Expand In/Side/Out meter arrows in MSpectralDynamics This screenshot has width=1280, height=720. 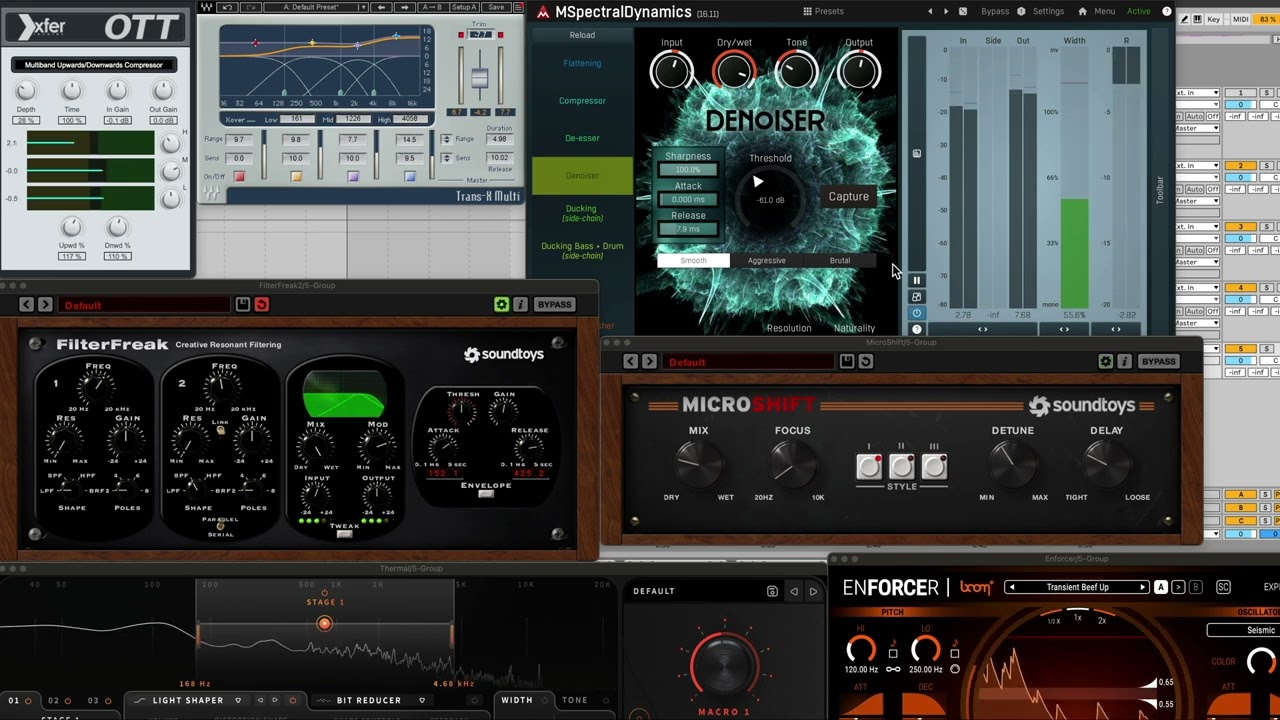[982, 329]
